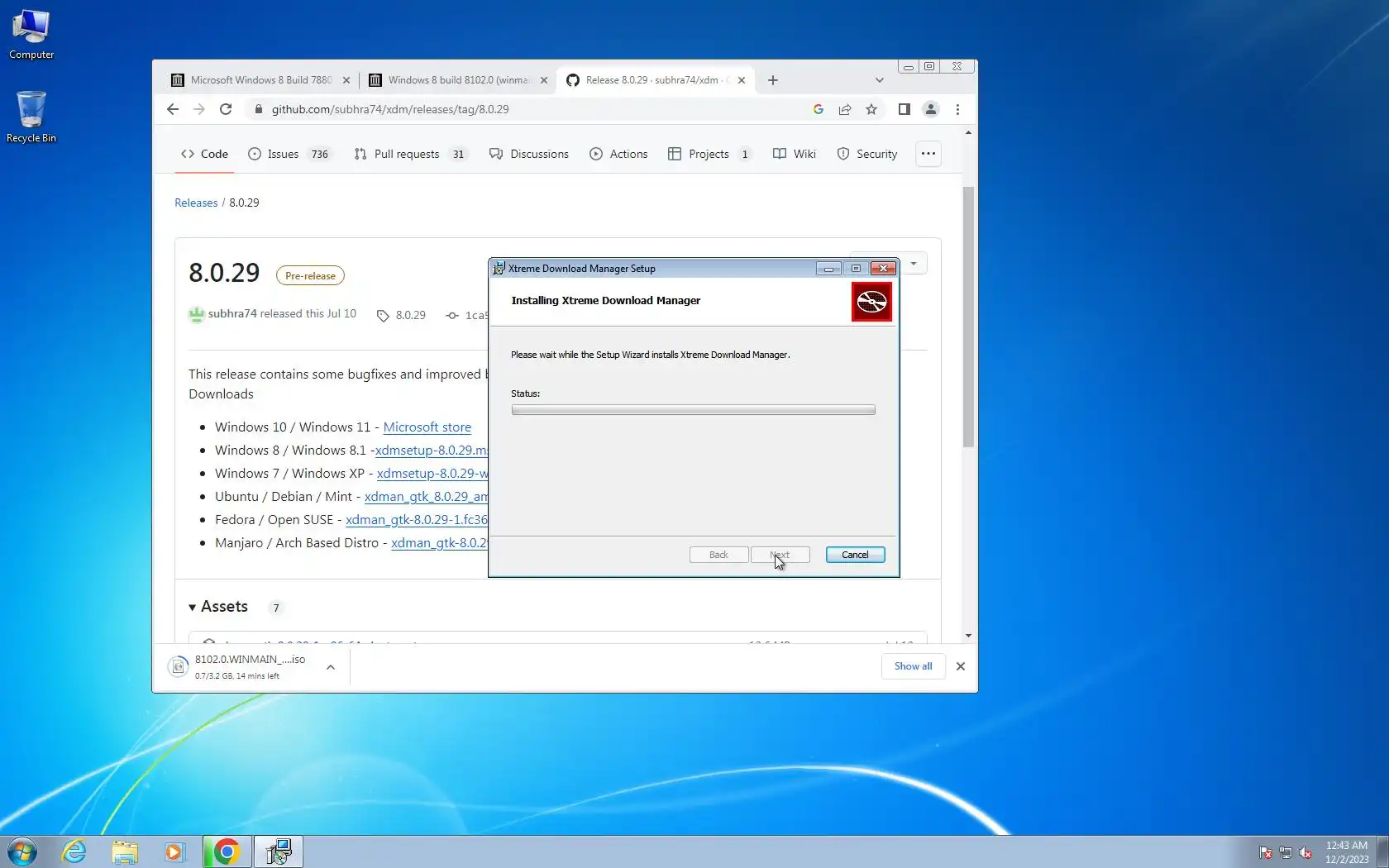Image resolution: width=1389 pixels, height=868 pixels.
Task: Open subhra74 author profile link
Action: click(x=232, y=314)
